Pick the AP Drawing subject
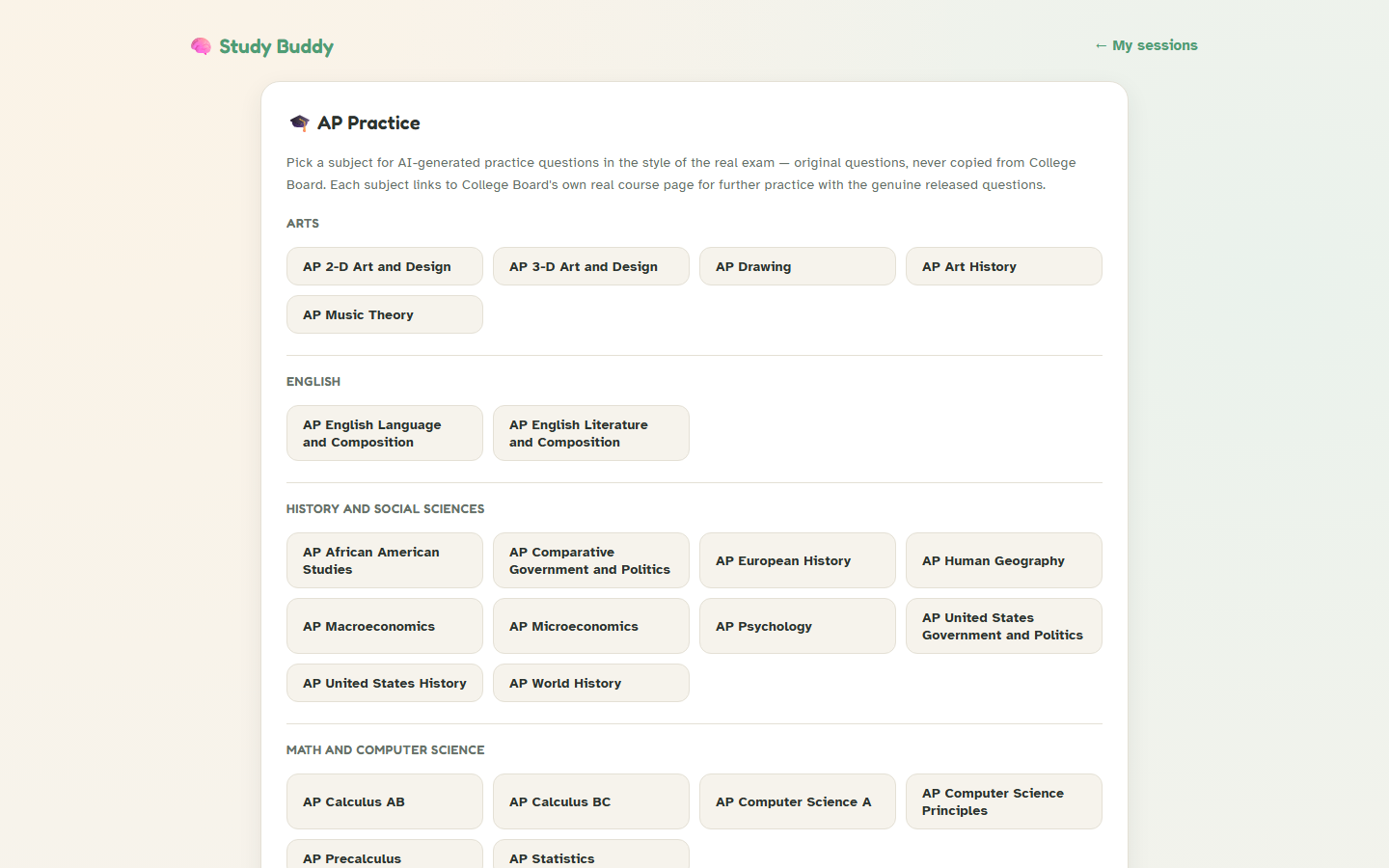This screenshot has height=868, width=1389. [798, 266]
